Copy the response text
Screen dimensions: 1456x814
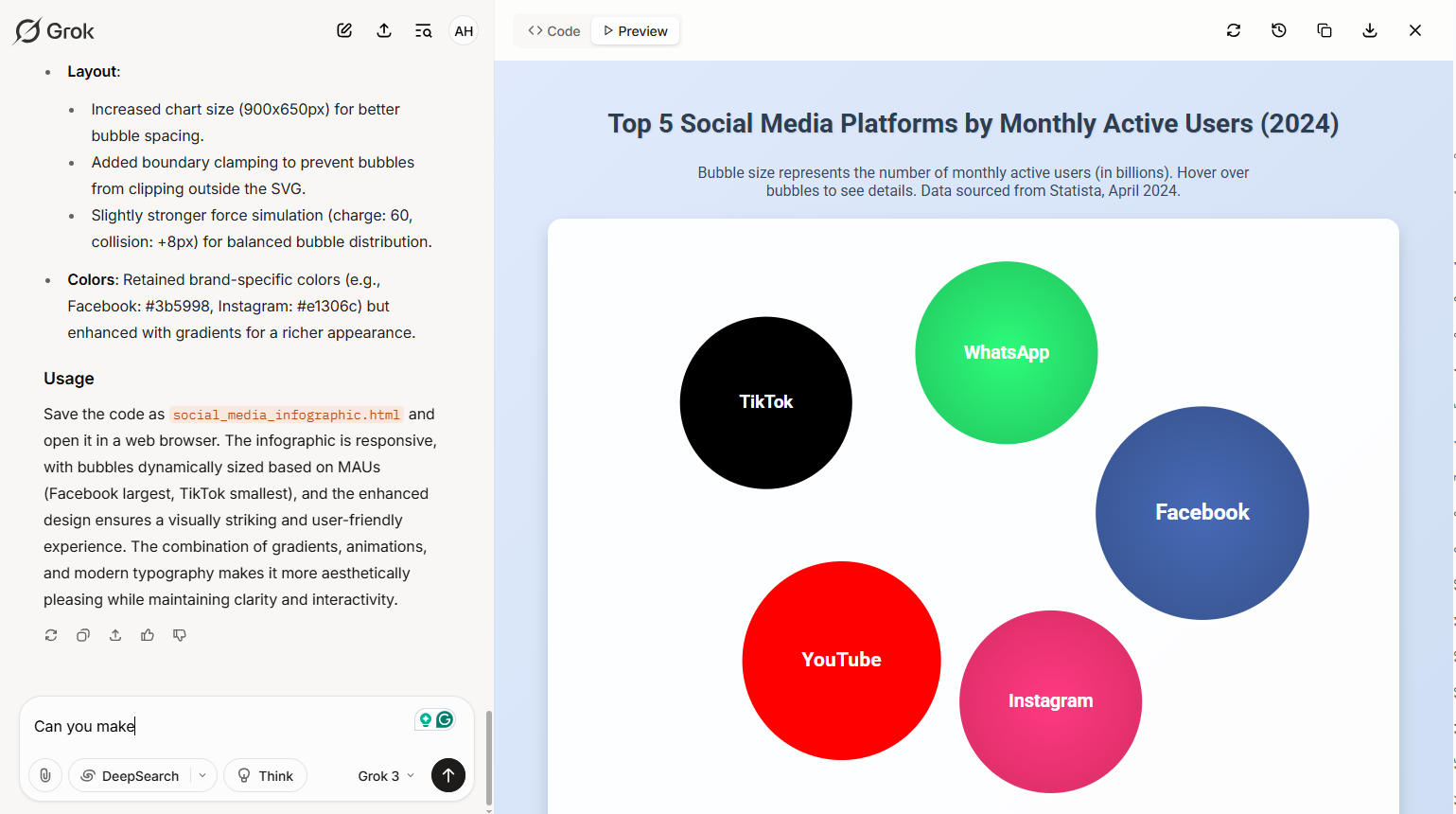point(83,635)
